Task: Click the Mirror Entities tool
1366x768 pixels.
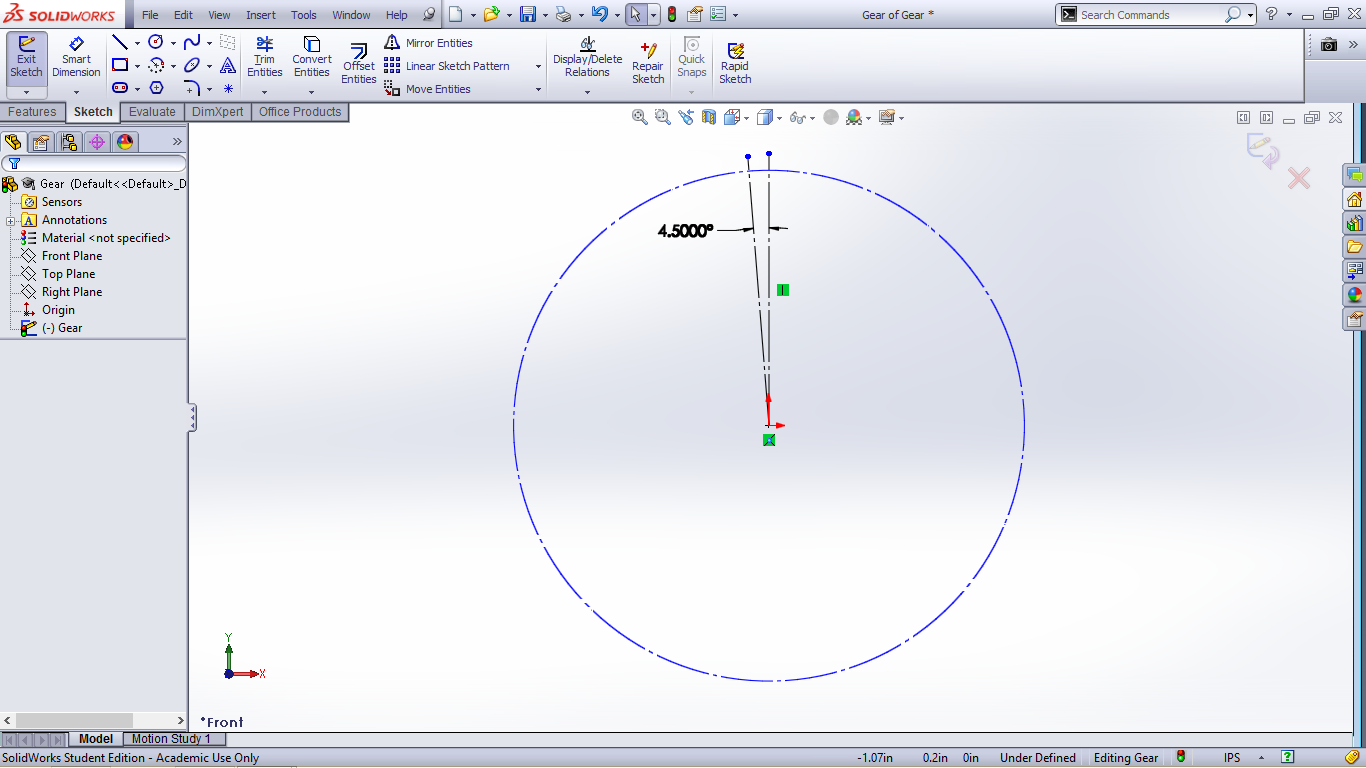Action: coord(429,43)
